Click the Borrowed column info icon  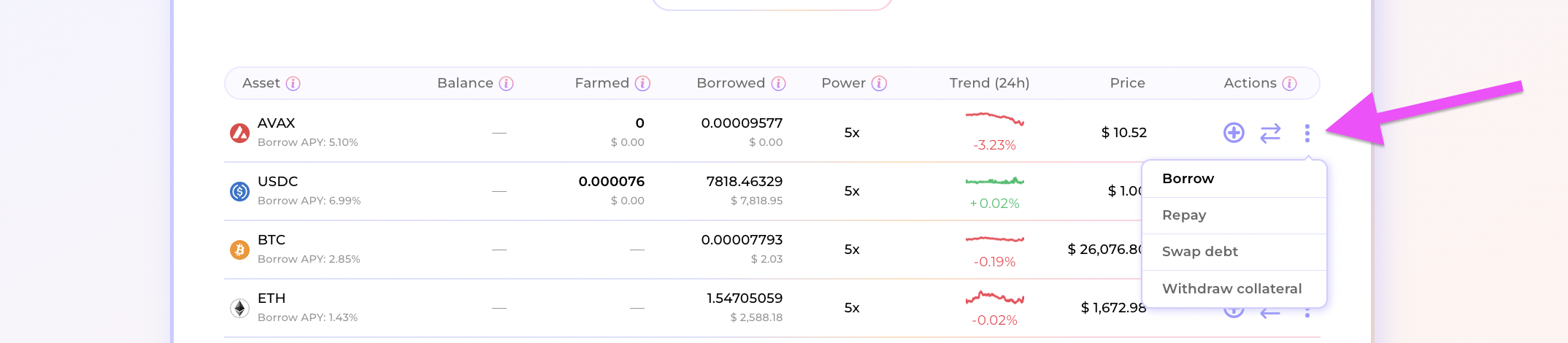click(x=779, y=83)
